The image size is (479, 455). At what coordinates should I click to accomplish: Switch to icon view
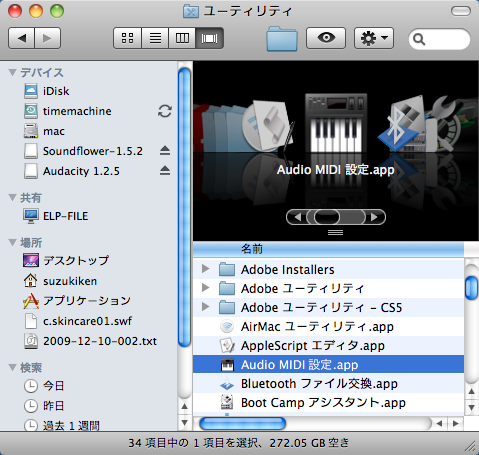pos(127,38)
